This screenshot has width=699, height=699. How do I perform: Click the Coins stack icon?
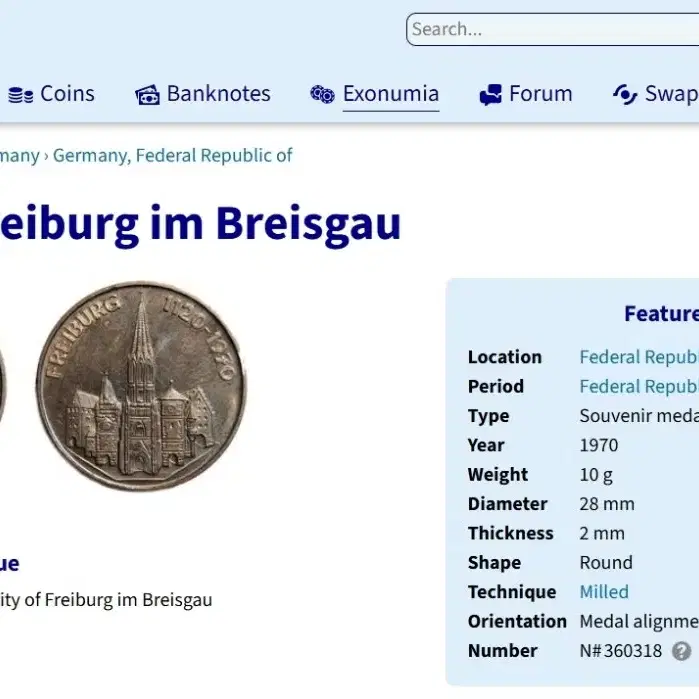pyautogui.click(x=21, y=95)
